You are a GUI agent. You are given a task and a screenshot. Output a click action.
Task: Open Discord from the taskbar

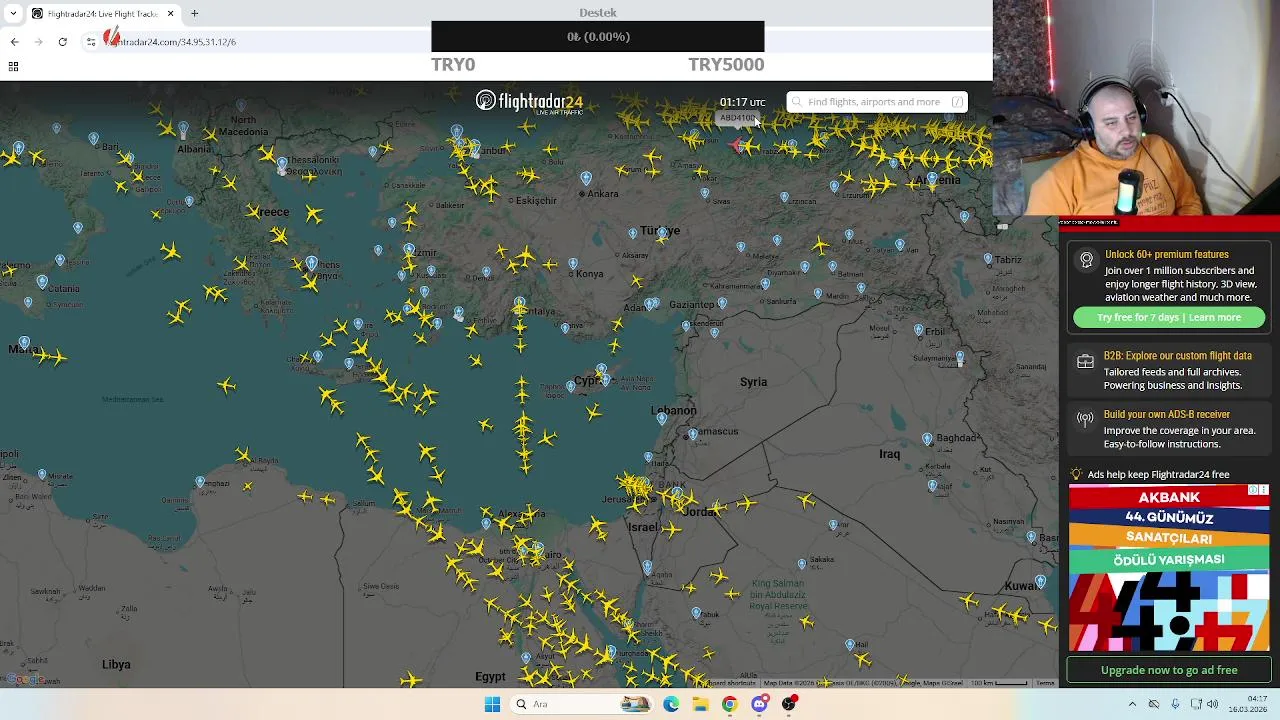[x=759, y=704]
